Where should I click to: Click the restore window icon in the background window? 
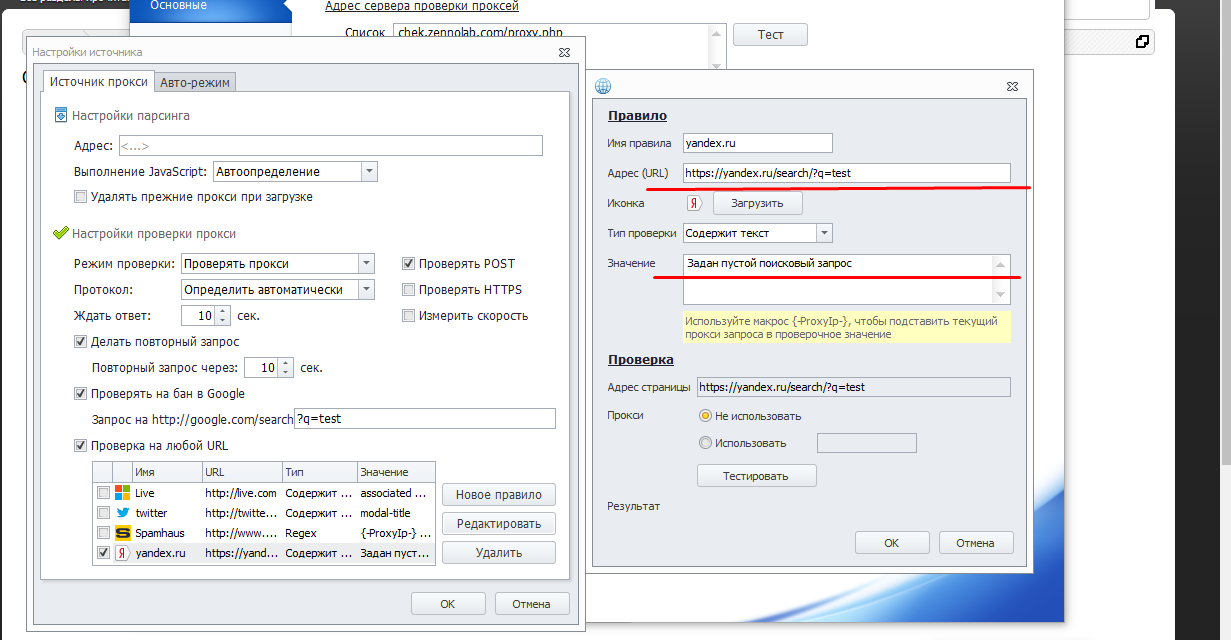pos(1142,42)
